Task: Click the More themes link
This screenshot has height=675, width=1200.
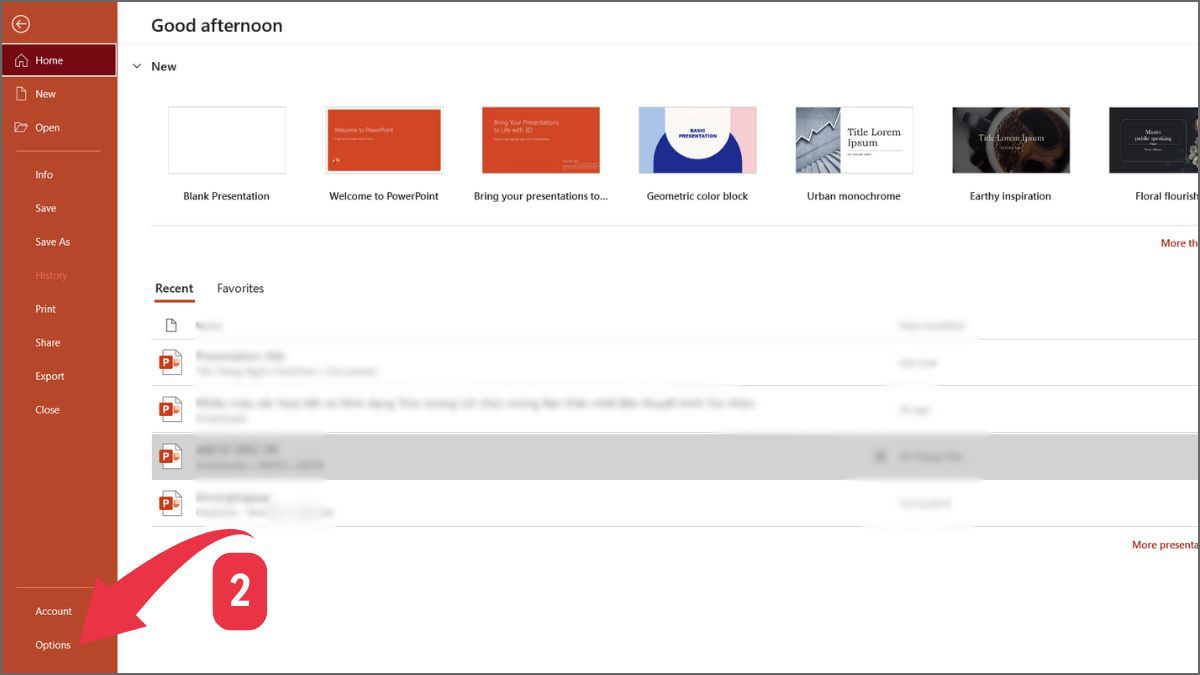Action: point(1180,242)
